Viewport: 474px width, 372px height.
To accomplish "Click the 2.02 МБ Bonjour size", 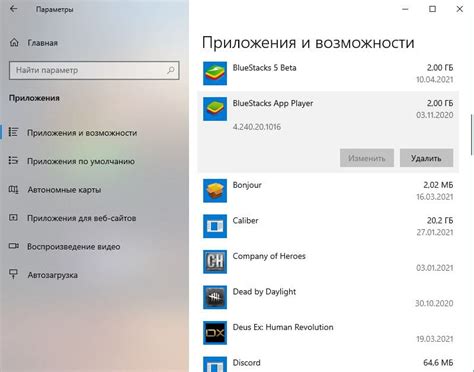I will tap(438, 185).
